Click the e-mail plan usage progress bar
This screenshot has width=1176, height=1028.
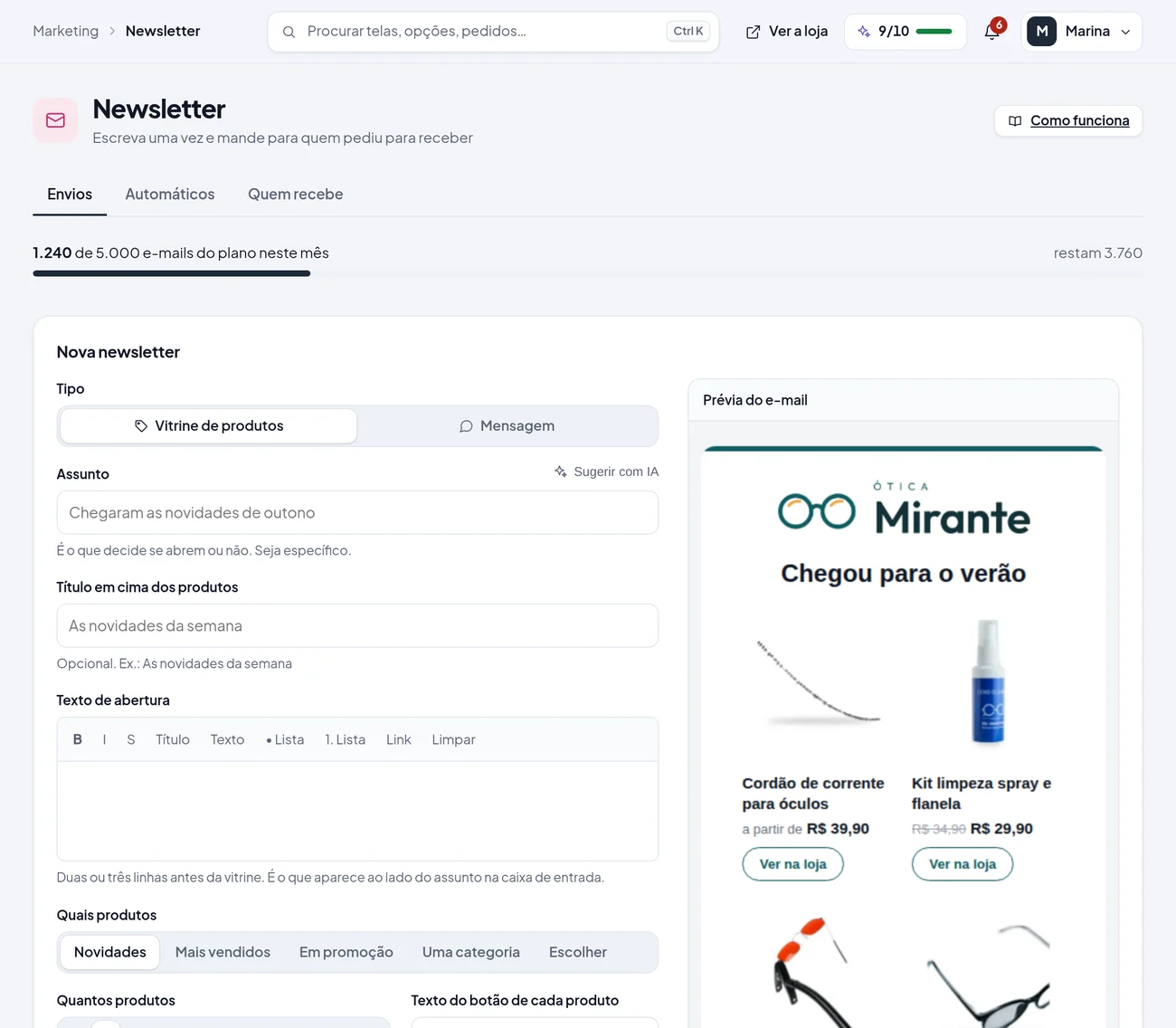[x=588, y=273]
